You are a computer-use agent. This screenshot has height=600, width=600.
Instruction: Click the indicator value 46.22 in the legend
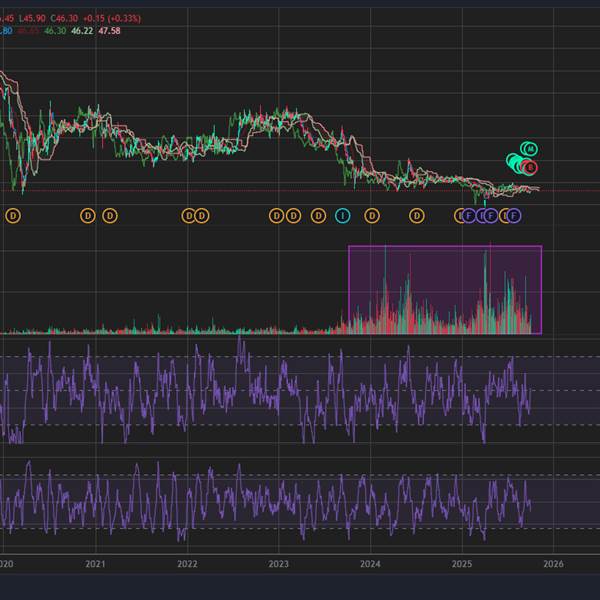click(x=82, y=31)
